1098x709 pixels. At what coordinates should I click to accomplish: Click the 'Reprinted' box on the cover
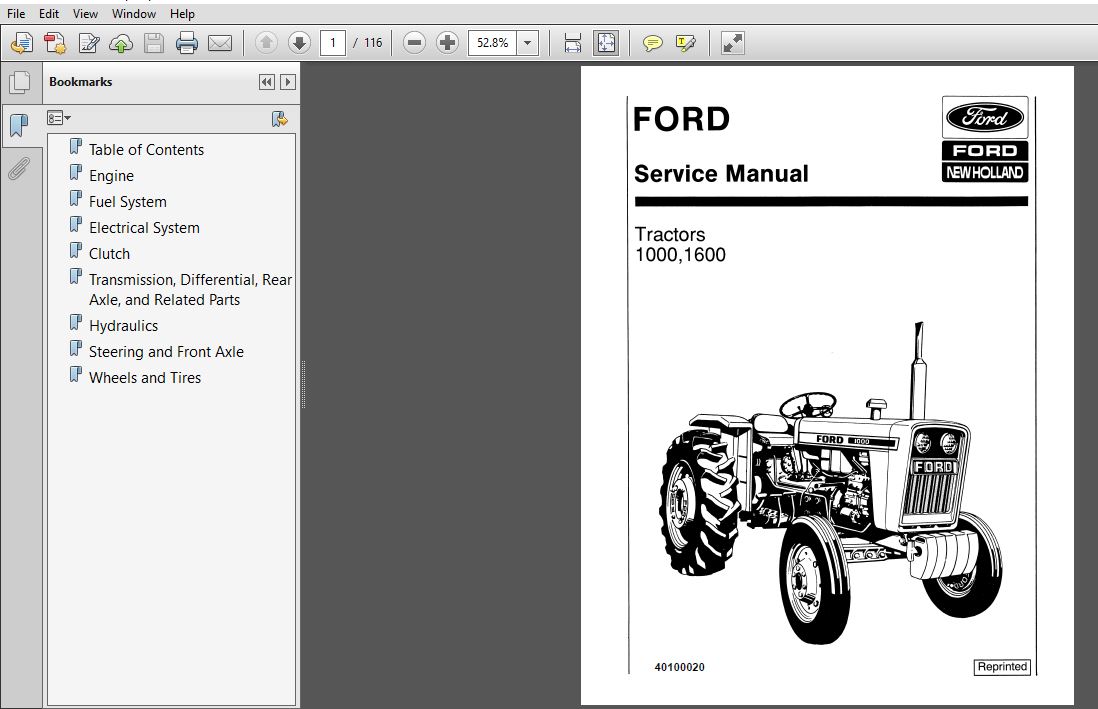pos(1002,667)
